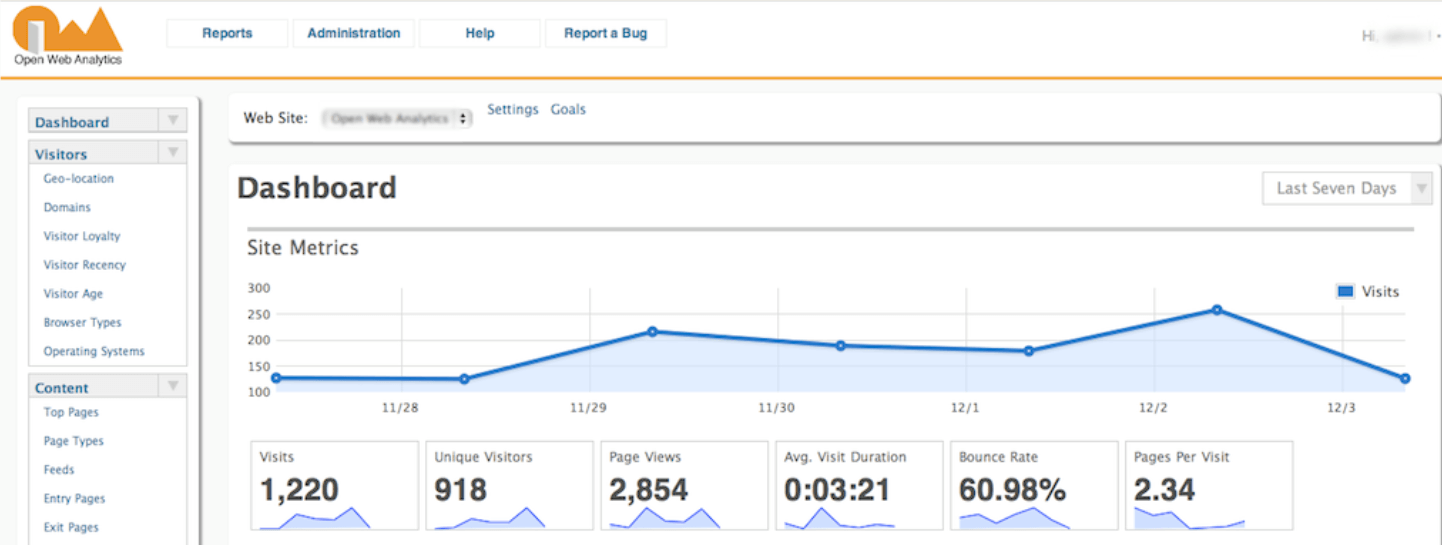The width and height of the screenshot is (1442, 545).
Task: Open the Browser Types report
Action: point(82,323)
